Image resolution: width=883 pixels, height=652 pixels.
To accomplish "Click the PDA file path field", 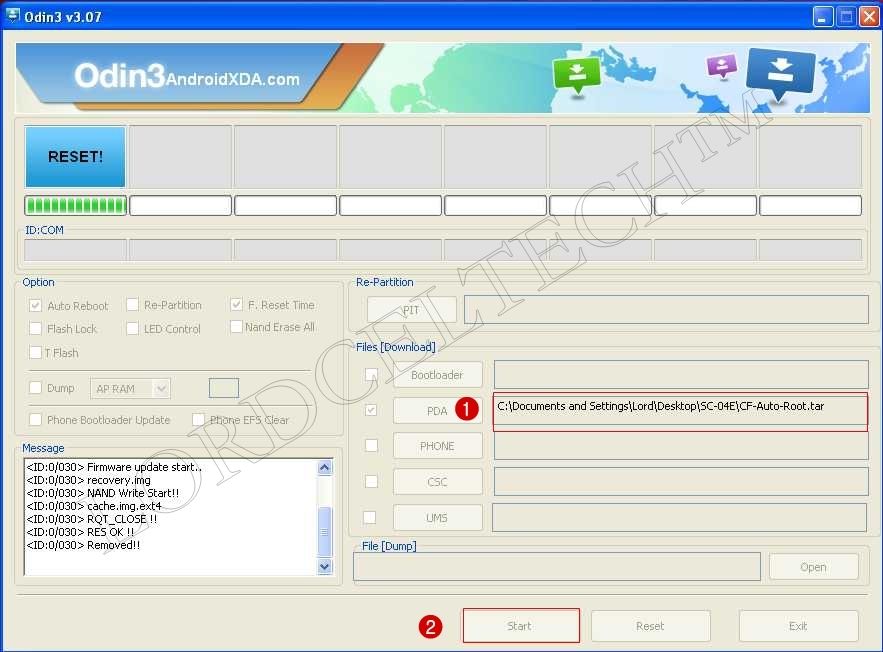I will 680,412.
